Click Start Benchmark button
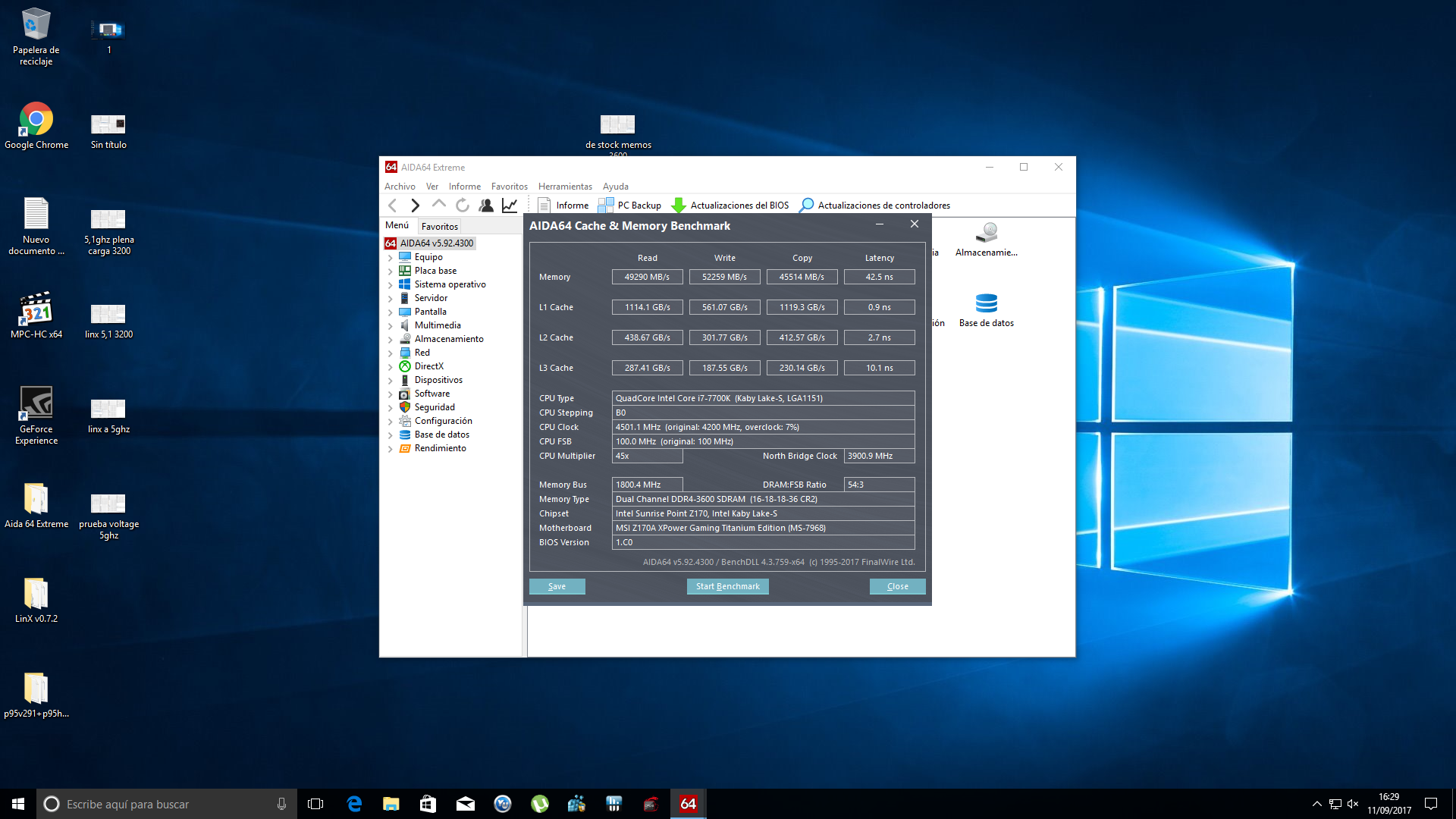 pos(728,586)
